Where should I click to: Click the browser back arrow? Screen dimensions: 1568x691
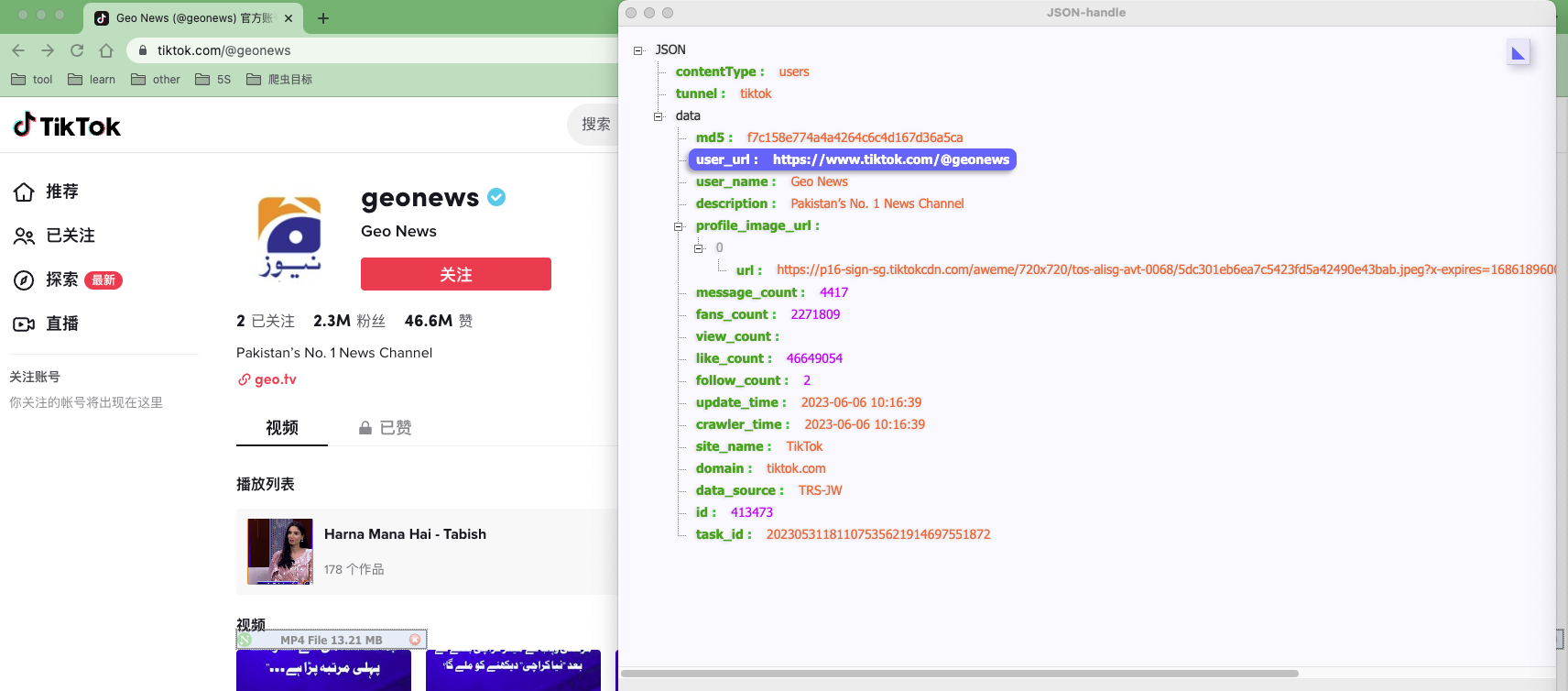[x=18, y=50]
